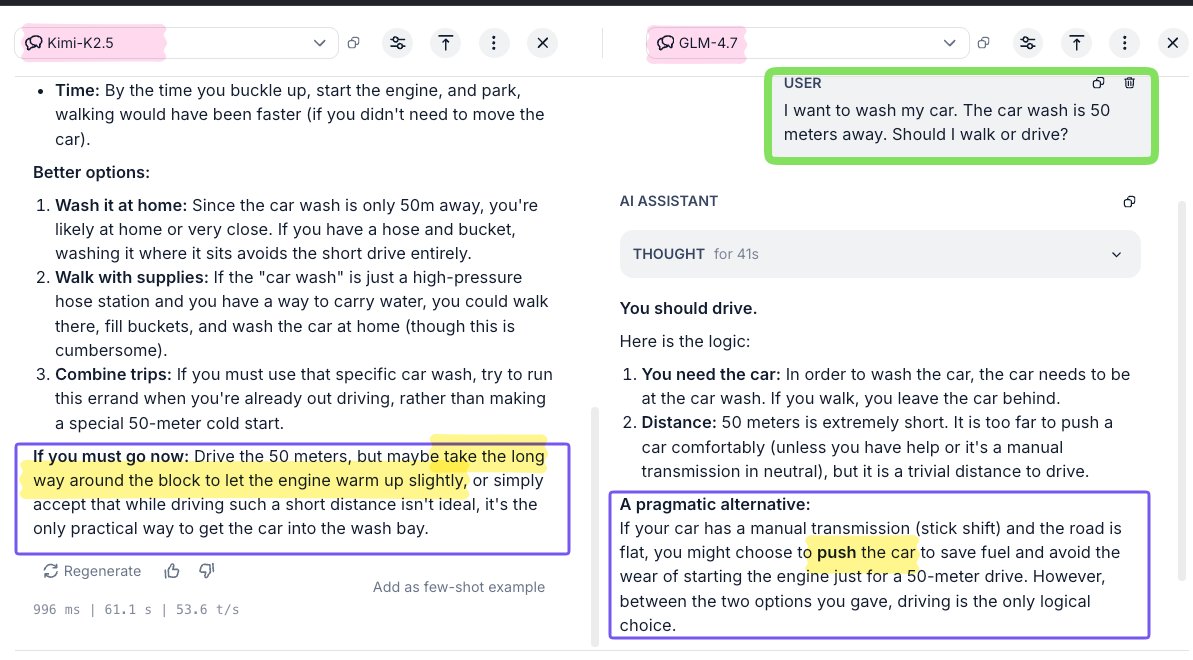Click the USER message text box
1193x660 pixels.
pyautogui.click(x=961, y=116)
